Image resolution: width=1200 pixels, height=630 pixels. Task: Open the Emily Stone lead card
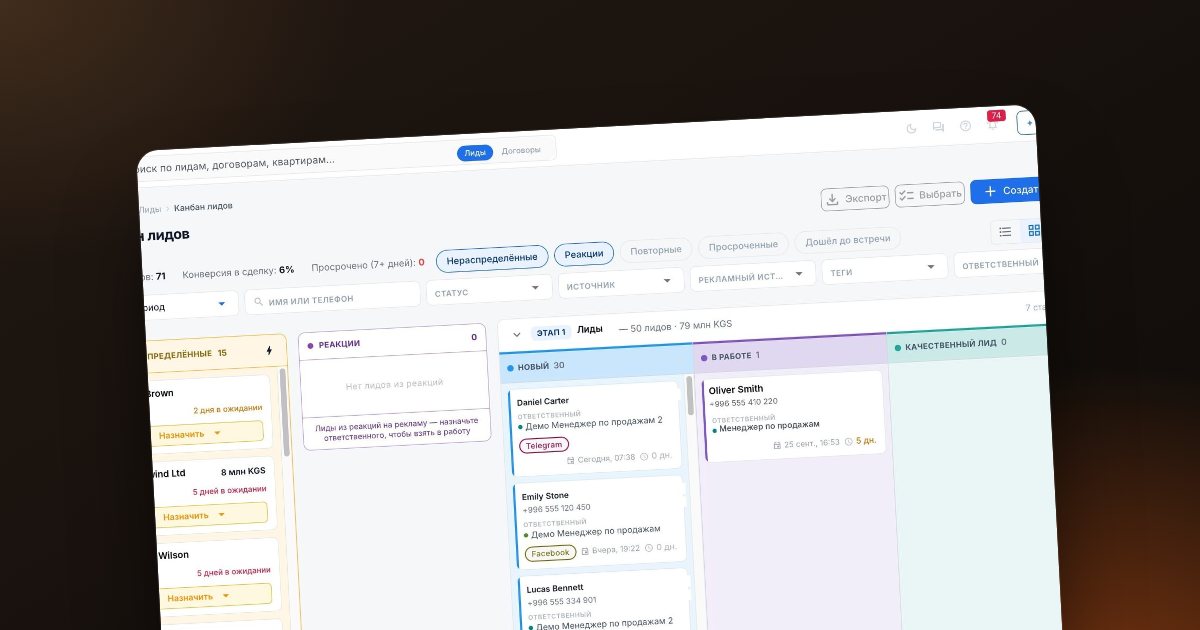coord(601,523)
